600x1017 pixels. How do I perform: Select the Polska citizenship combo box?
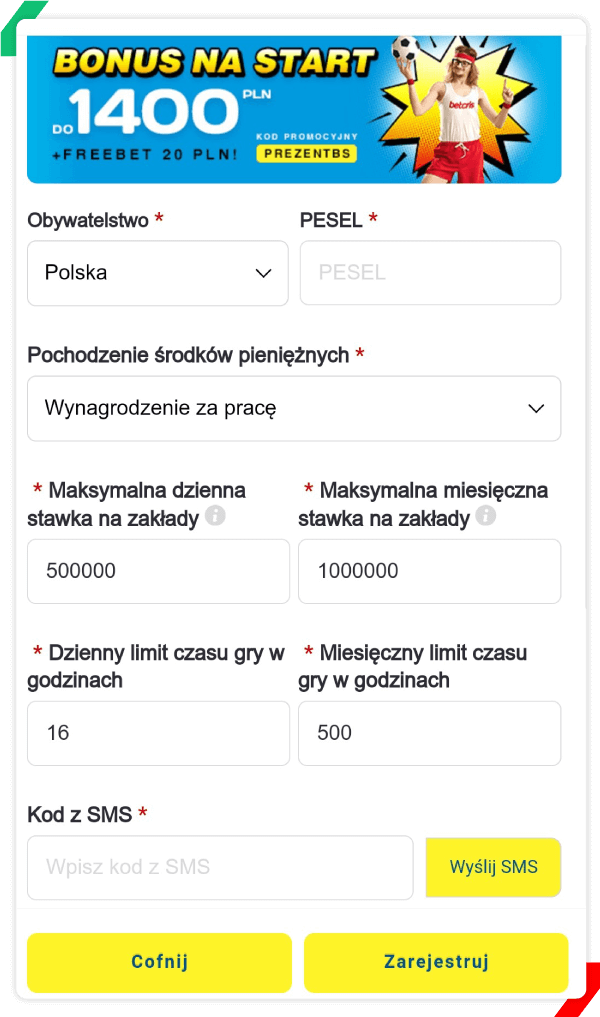tap(158, 273)
